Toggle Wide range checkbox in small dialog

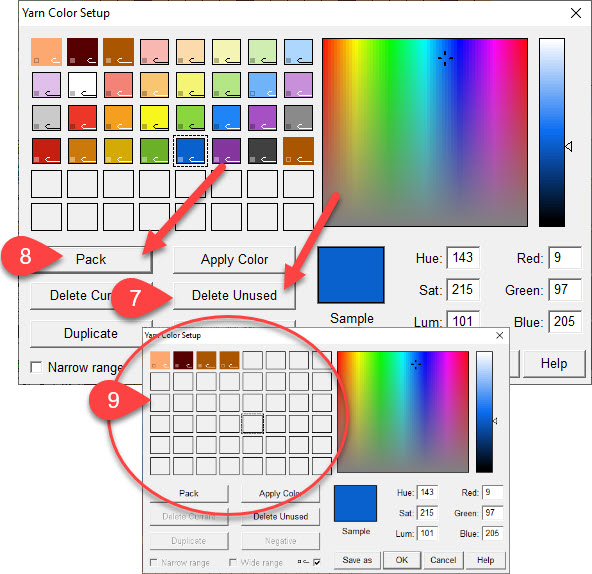click(x=233, y=563)
